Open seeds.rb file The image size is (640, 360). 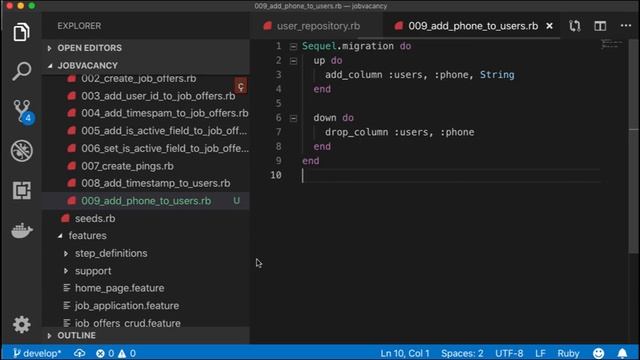[145, 218]
